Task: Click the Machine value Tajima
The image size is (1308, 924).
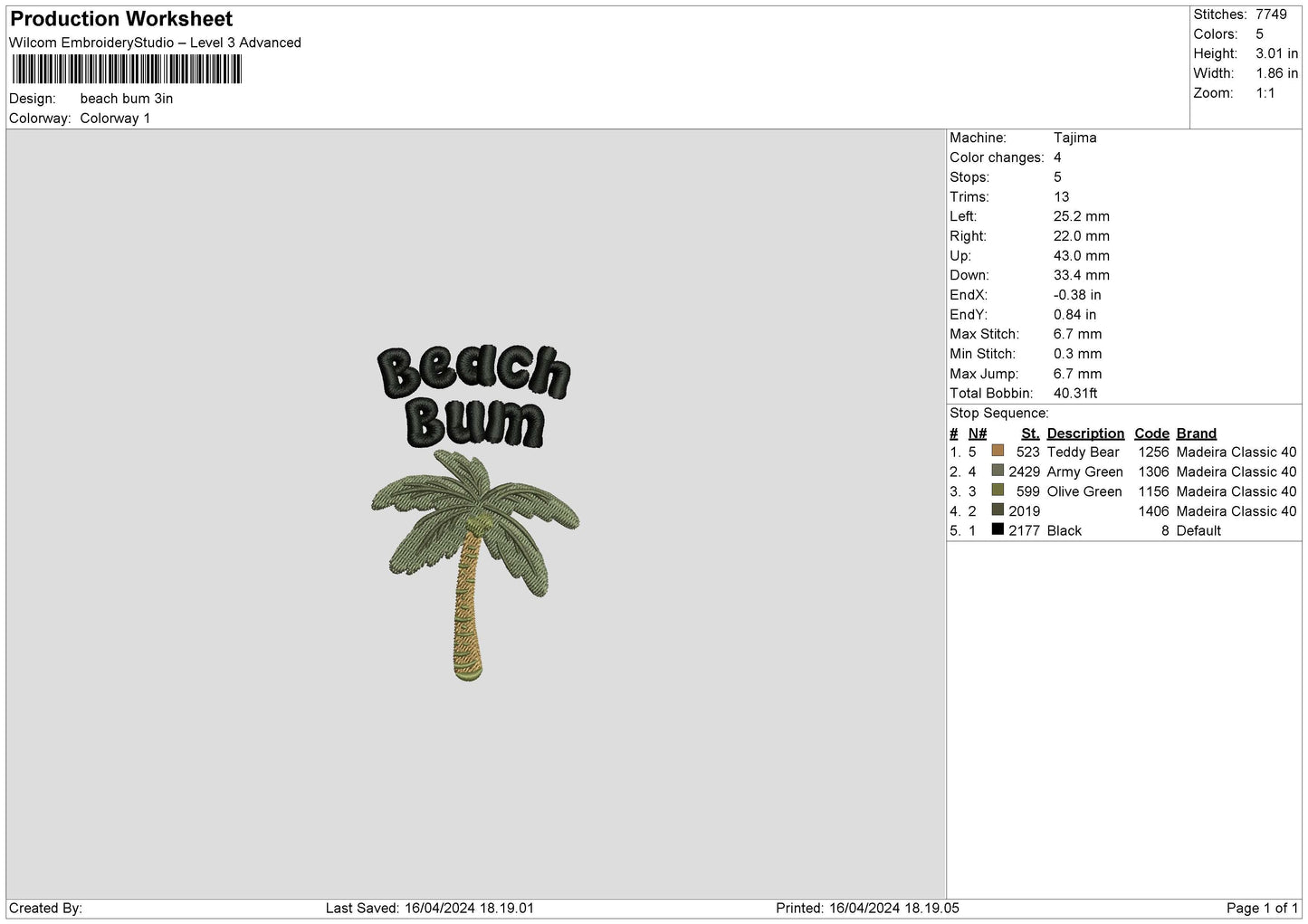Action: pyautogui.click(x=1075, y=138)
